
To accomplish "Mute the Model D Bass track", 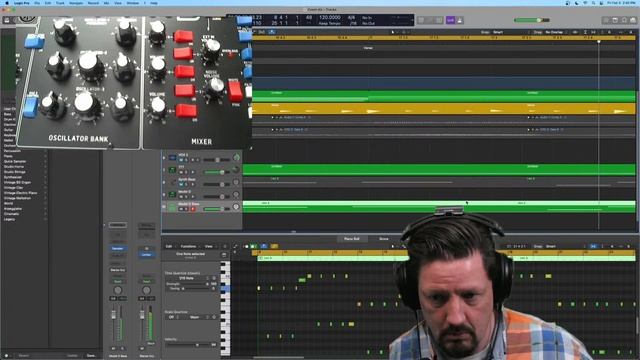I will click(x=181, y=209).
